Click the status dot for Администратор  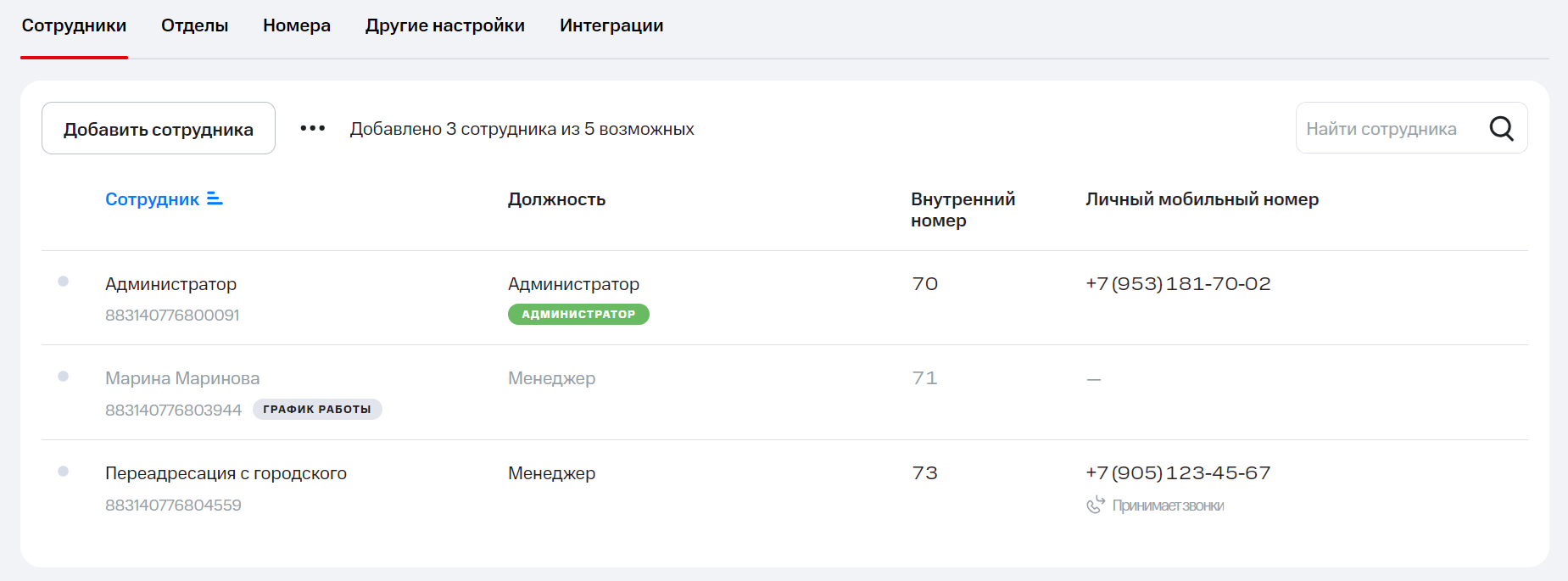click(x=63, y=282)
